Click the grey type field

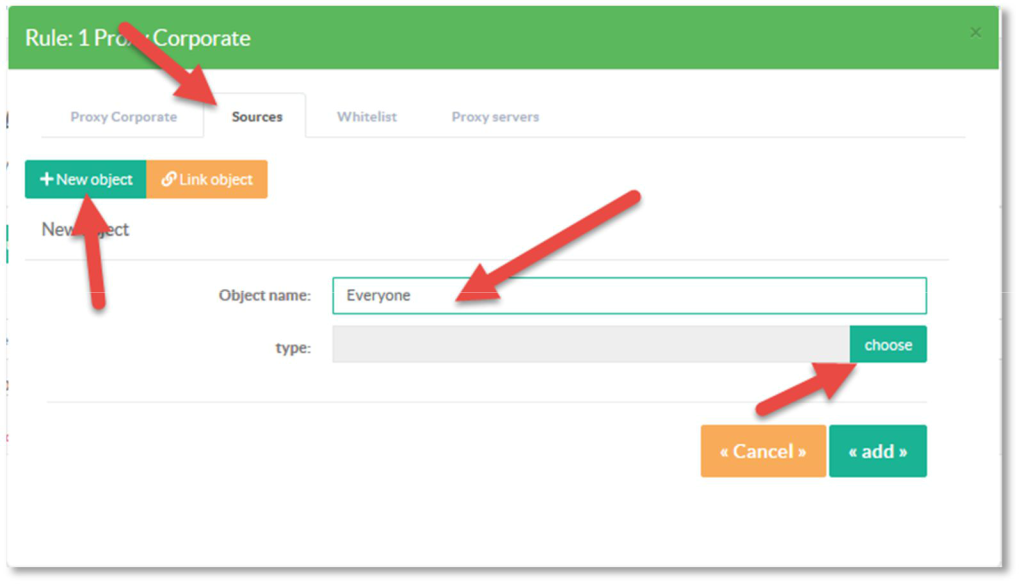coord(590,345)
